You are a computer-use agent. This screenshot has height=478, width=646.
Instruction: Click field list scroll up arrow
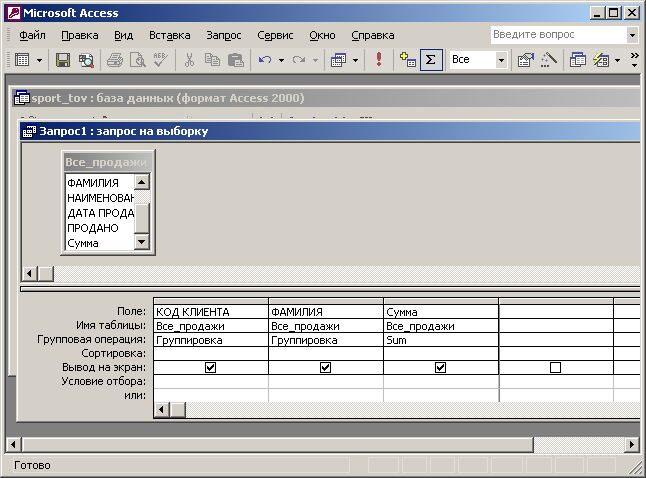coord(142,182)
